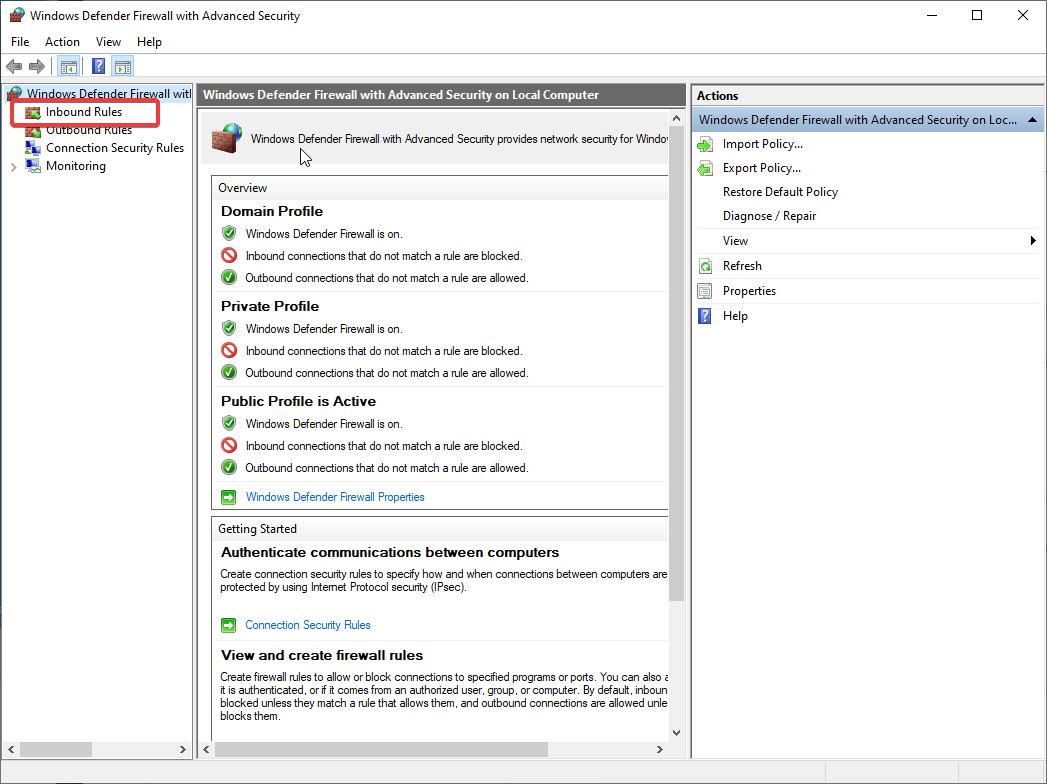This screenshot has width=1047, height=784.
Task: Click center pane horizontal scrollbar left arrow
Action: click(206, 750)
